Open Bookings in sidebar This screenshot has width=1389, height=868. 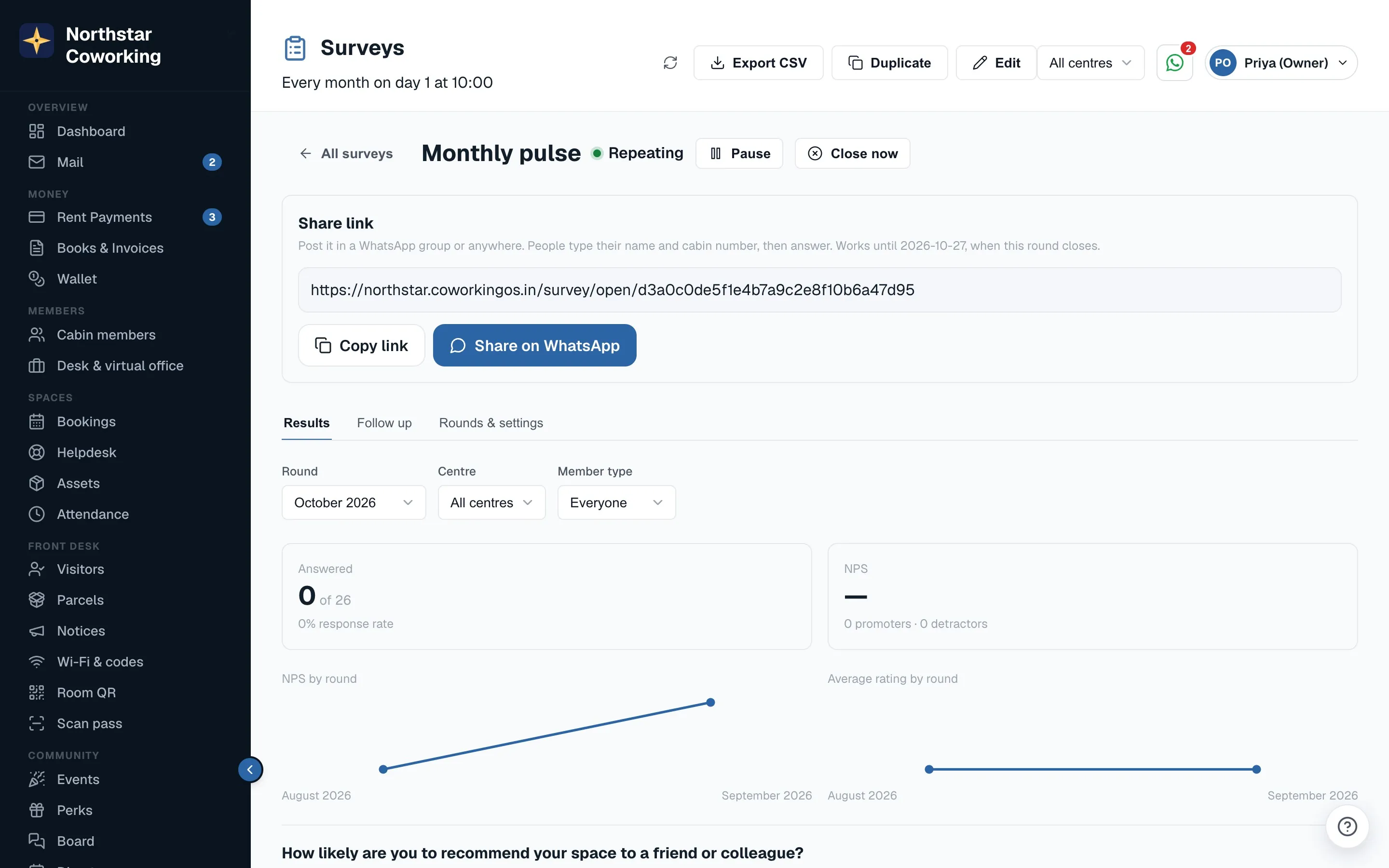click(125, 421)
